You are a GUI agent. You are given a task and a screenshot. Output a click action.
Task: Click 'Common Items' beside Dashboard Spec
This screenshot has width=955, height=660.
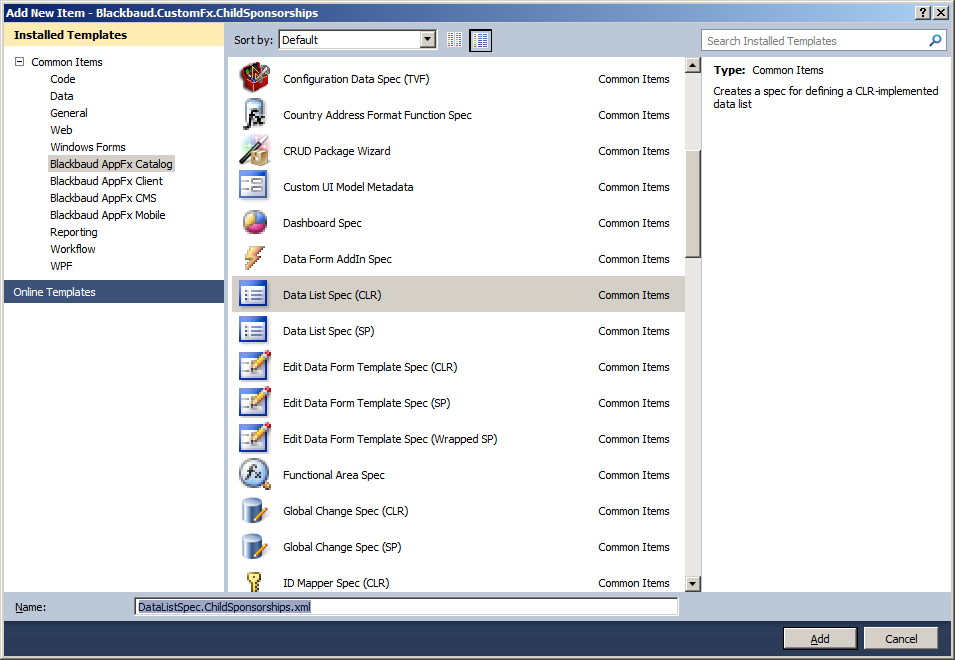point(633,223)
